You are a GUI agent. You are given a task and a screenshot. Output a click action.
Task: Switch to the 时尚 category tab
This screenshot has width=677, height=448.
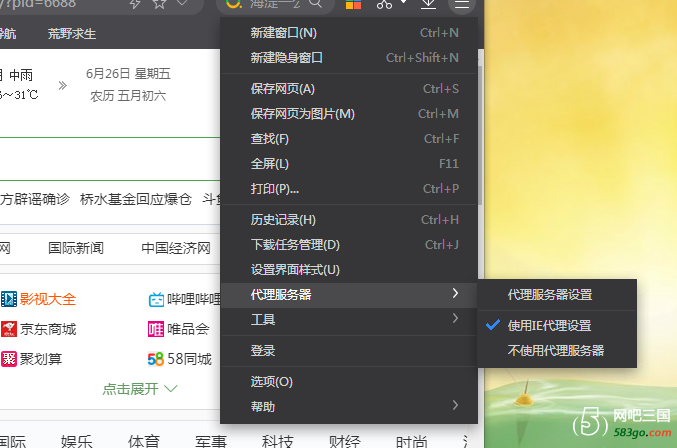pos(411,441)
